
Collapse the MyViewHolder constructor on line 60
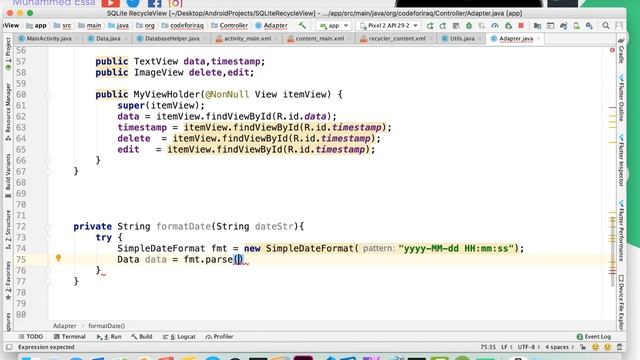48,95
